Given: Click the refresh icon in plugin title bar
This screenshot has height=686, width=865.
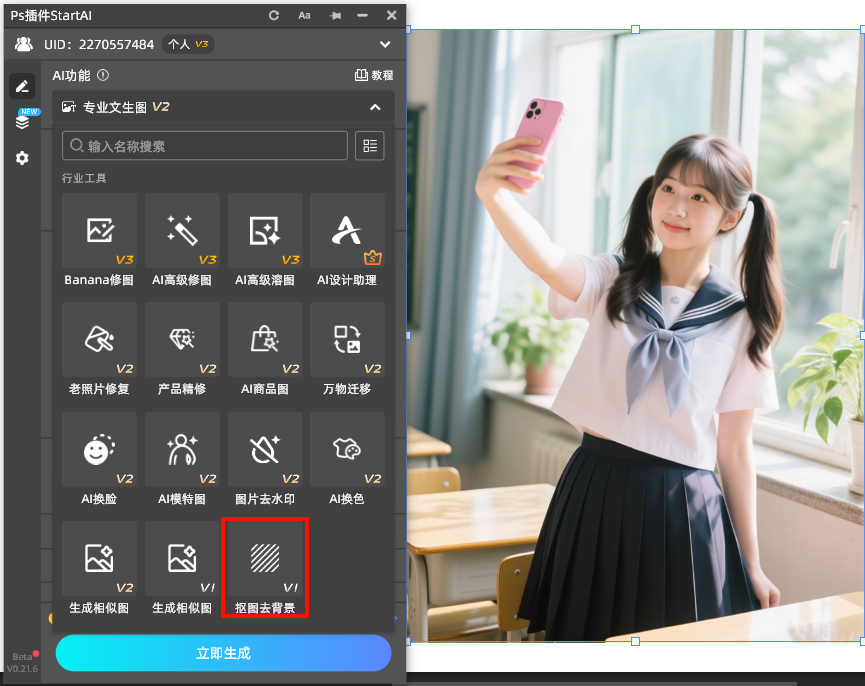Looking at the screenshot, I should point(274,16).
